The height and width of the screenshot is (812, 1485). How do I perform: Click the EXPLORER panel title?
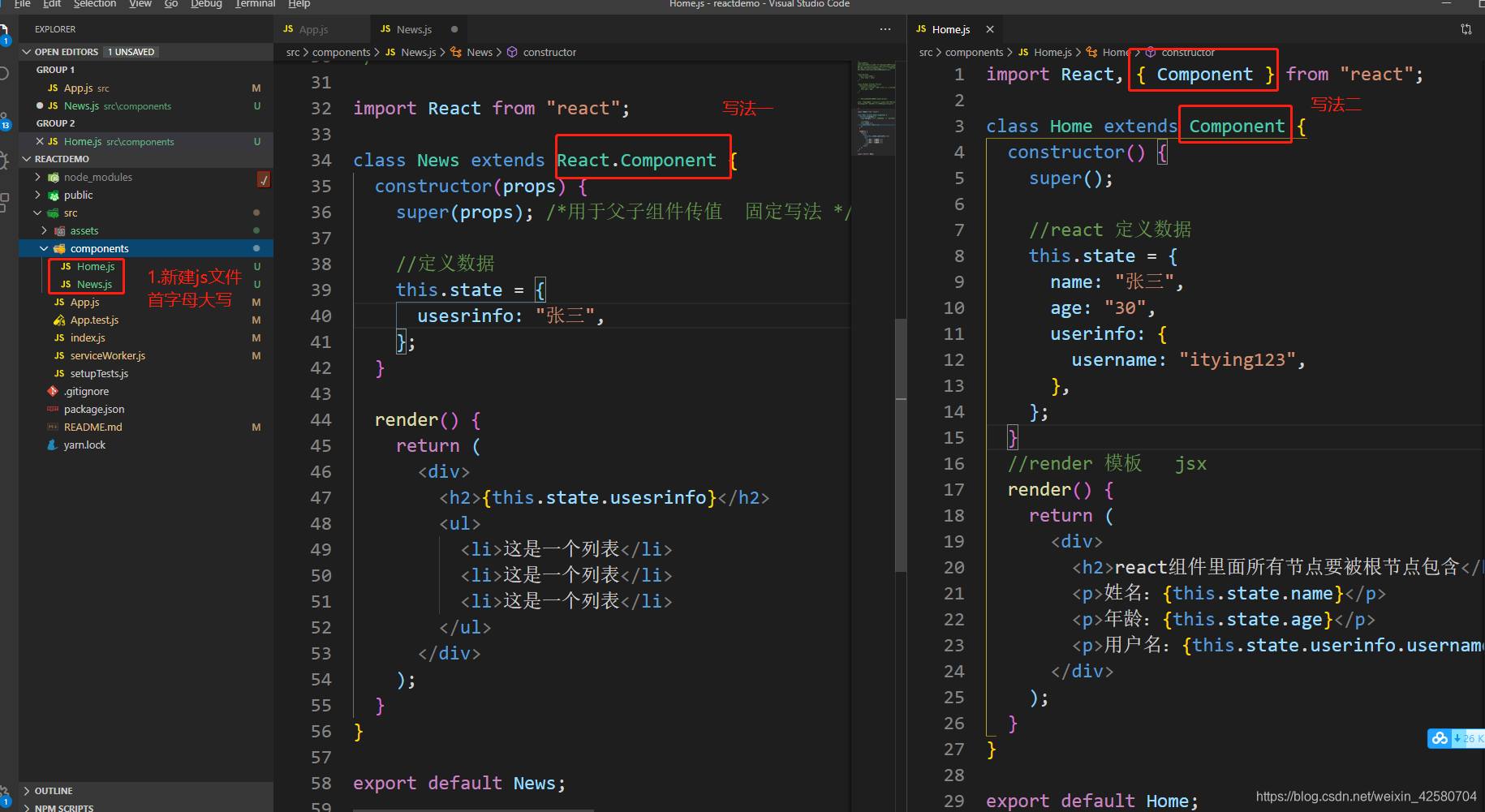(x=55, y=29)
